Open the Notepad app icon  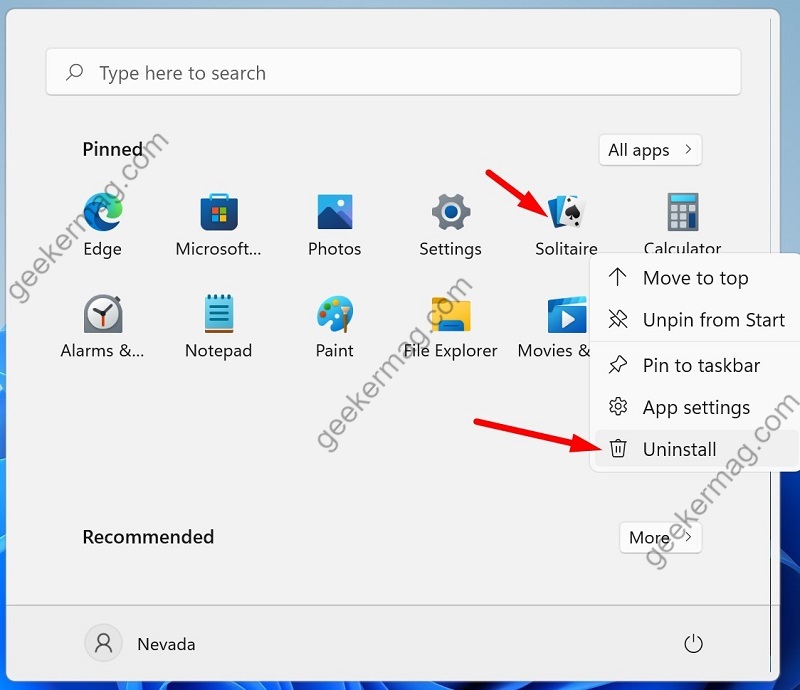(x=219, y=314)
